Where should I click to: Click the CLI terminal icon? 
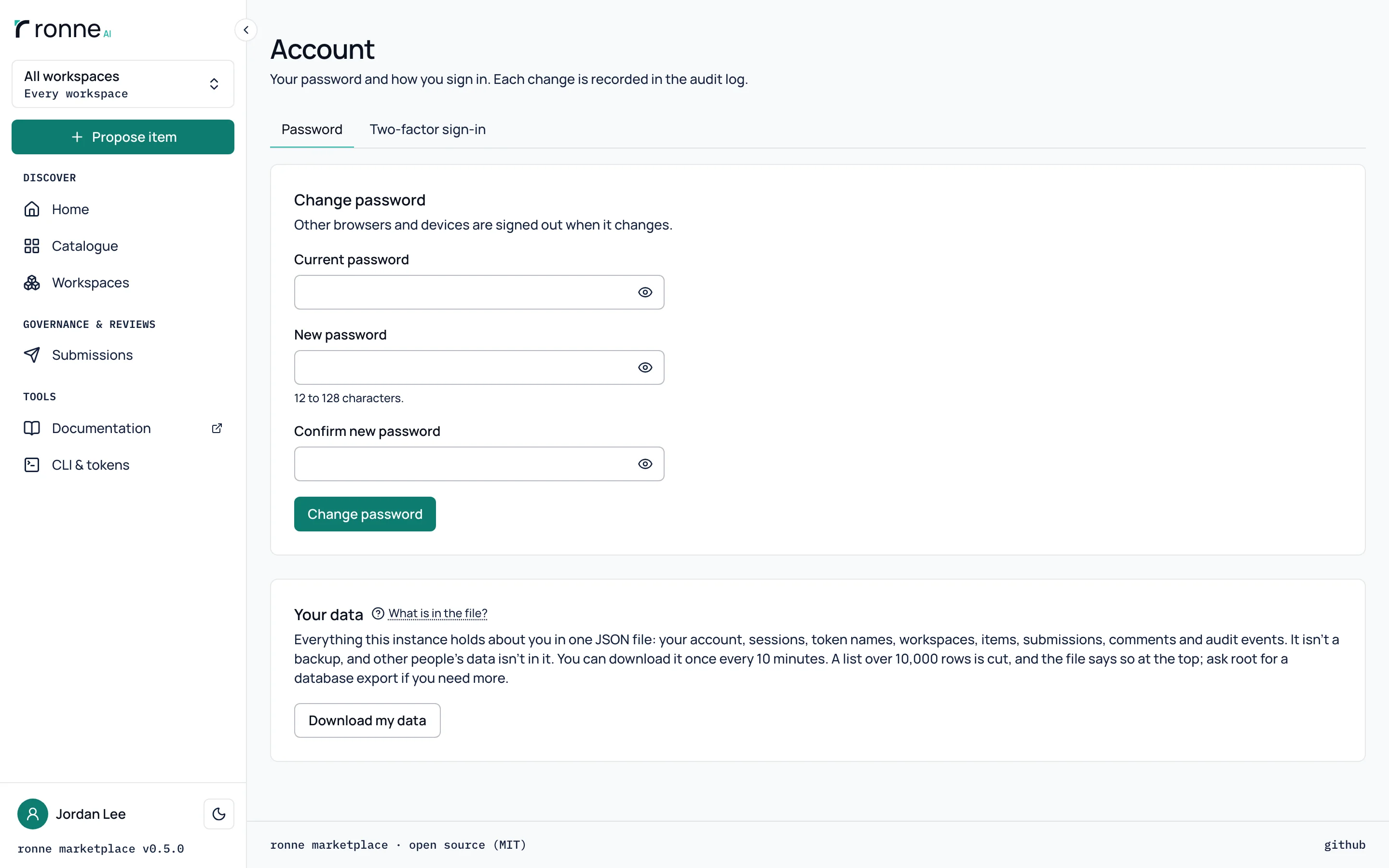point(31,464)
